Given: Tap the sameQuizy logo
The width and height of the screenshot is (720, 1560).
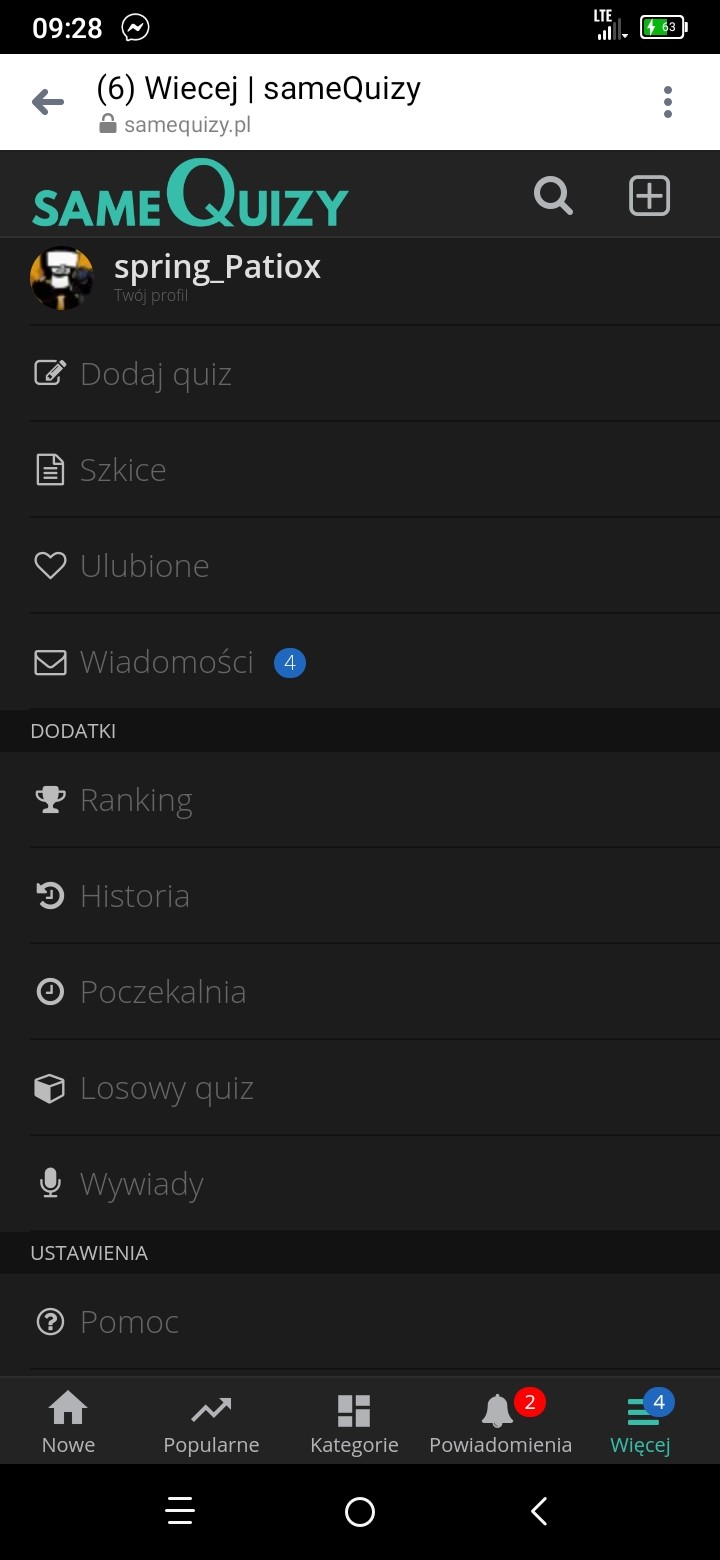Looking at the screenshot, I should [190, 195].
